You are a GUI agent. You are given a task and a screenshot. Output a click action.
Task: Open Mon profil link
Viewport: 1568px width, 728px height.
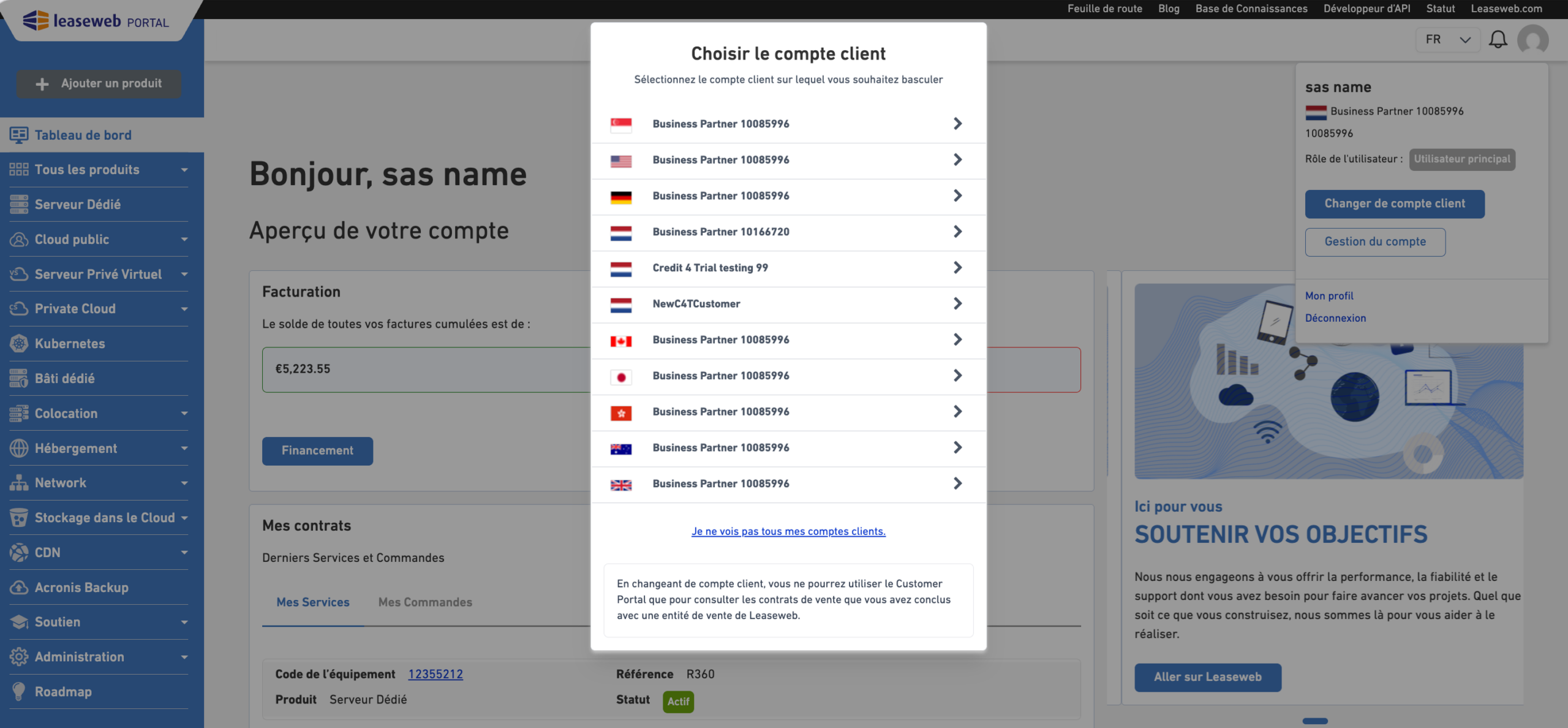1329,296
